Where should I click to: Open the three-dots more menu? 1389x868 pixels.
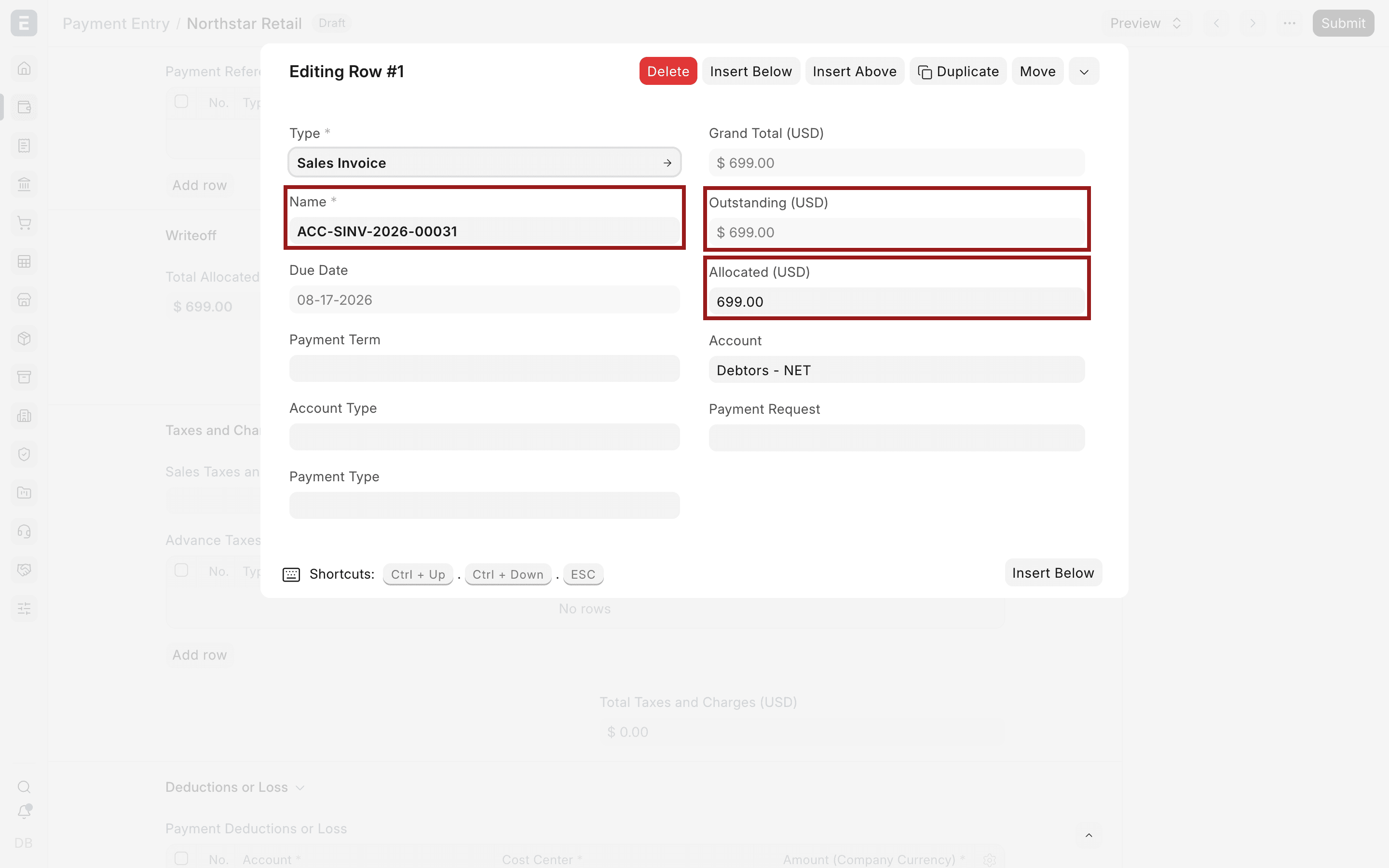pos(1289,23)
